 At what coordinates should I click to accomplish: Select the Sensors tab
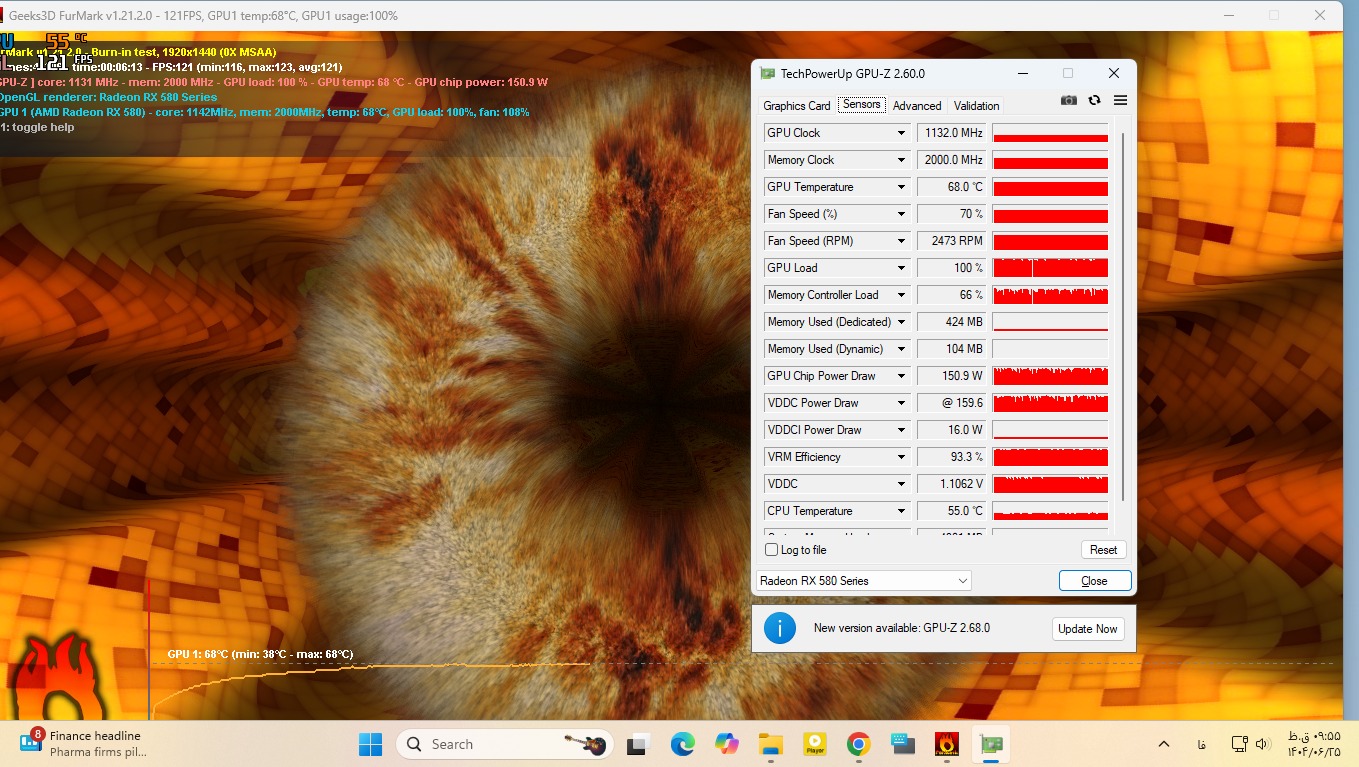(x=861, y=105)
